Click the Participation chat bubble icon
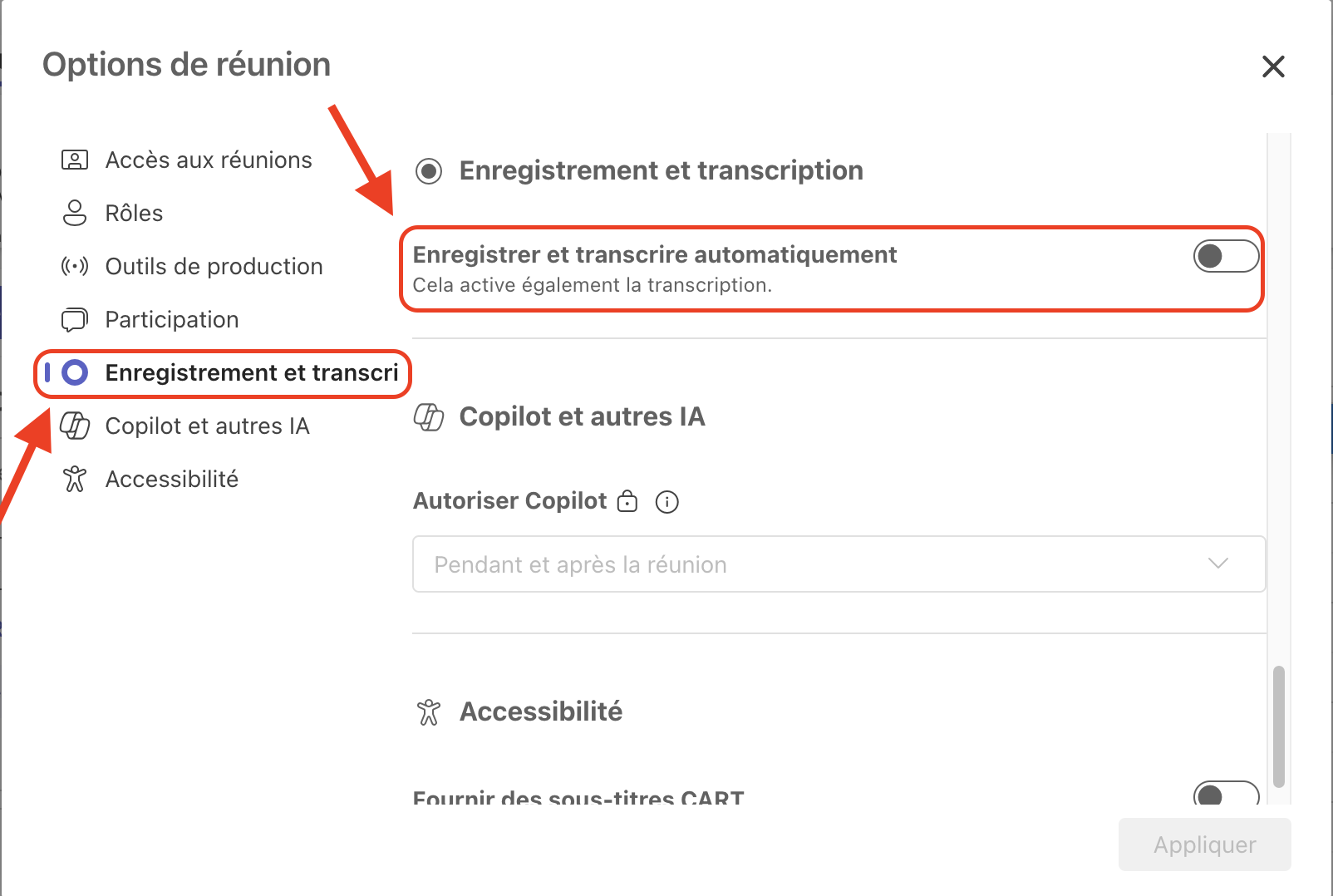 tap(75, 319)
